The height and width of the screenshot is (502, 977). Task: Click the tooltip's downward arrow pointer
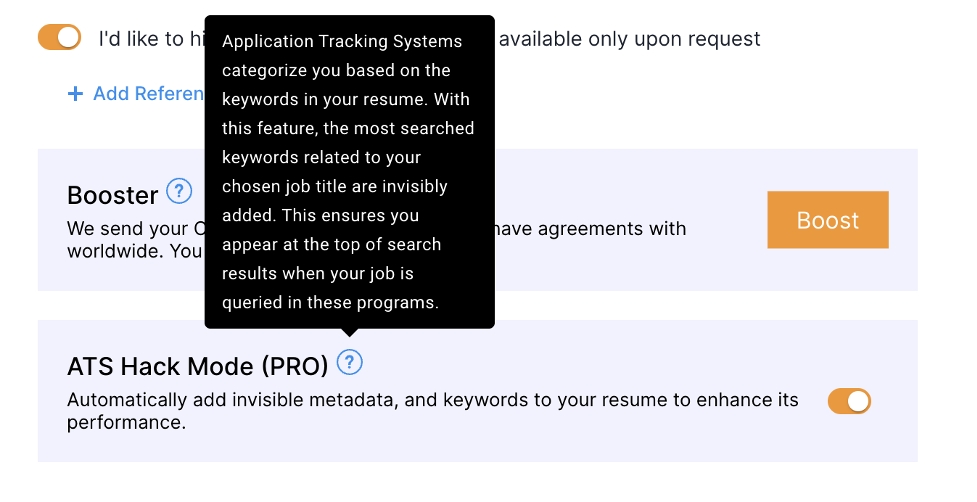pyautogui.click(x=349, y=333)
